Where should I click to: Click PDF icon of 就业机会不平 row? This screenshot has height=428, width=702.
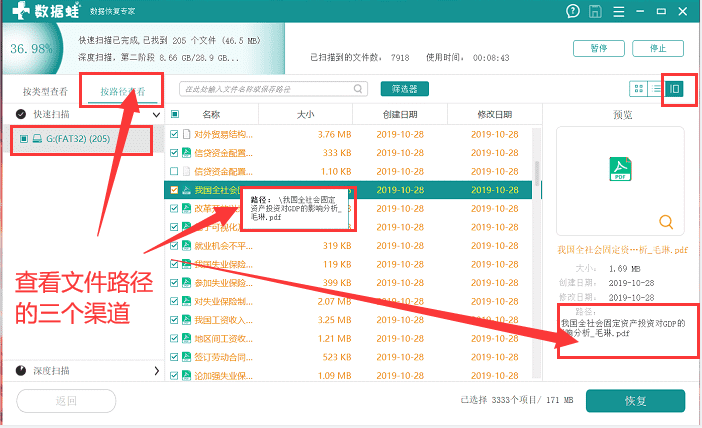point(186,245)
